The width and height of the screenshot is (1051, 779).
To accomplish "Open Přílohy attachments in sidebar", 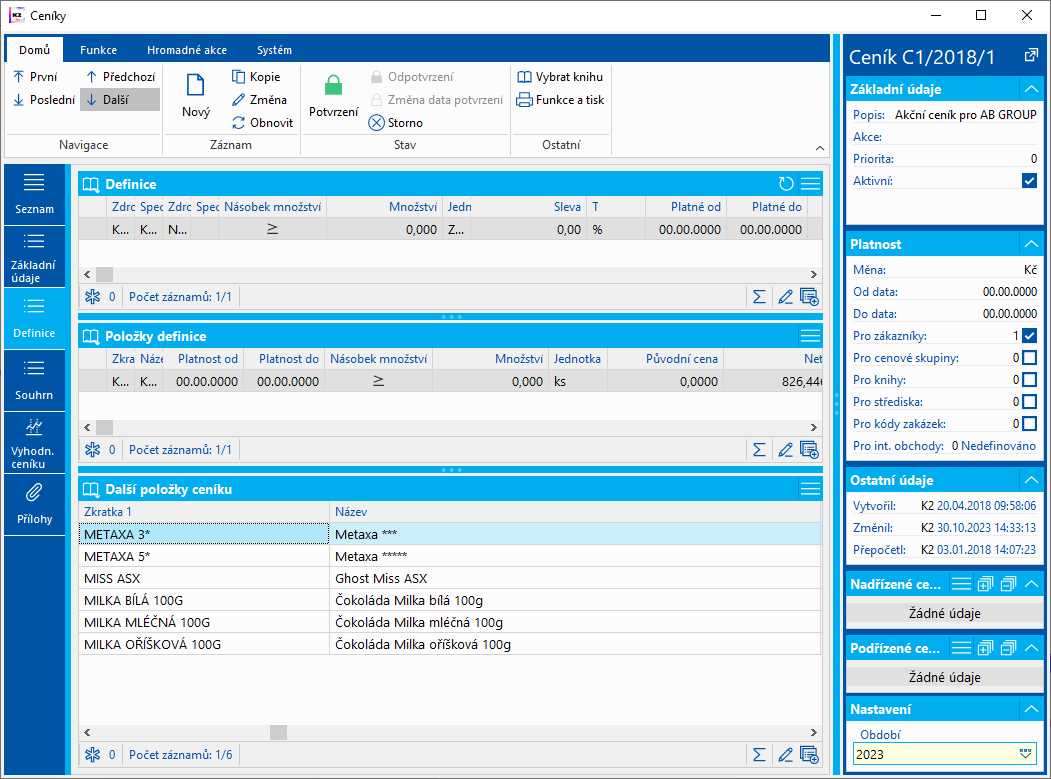I will click(34, 504).
